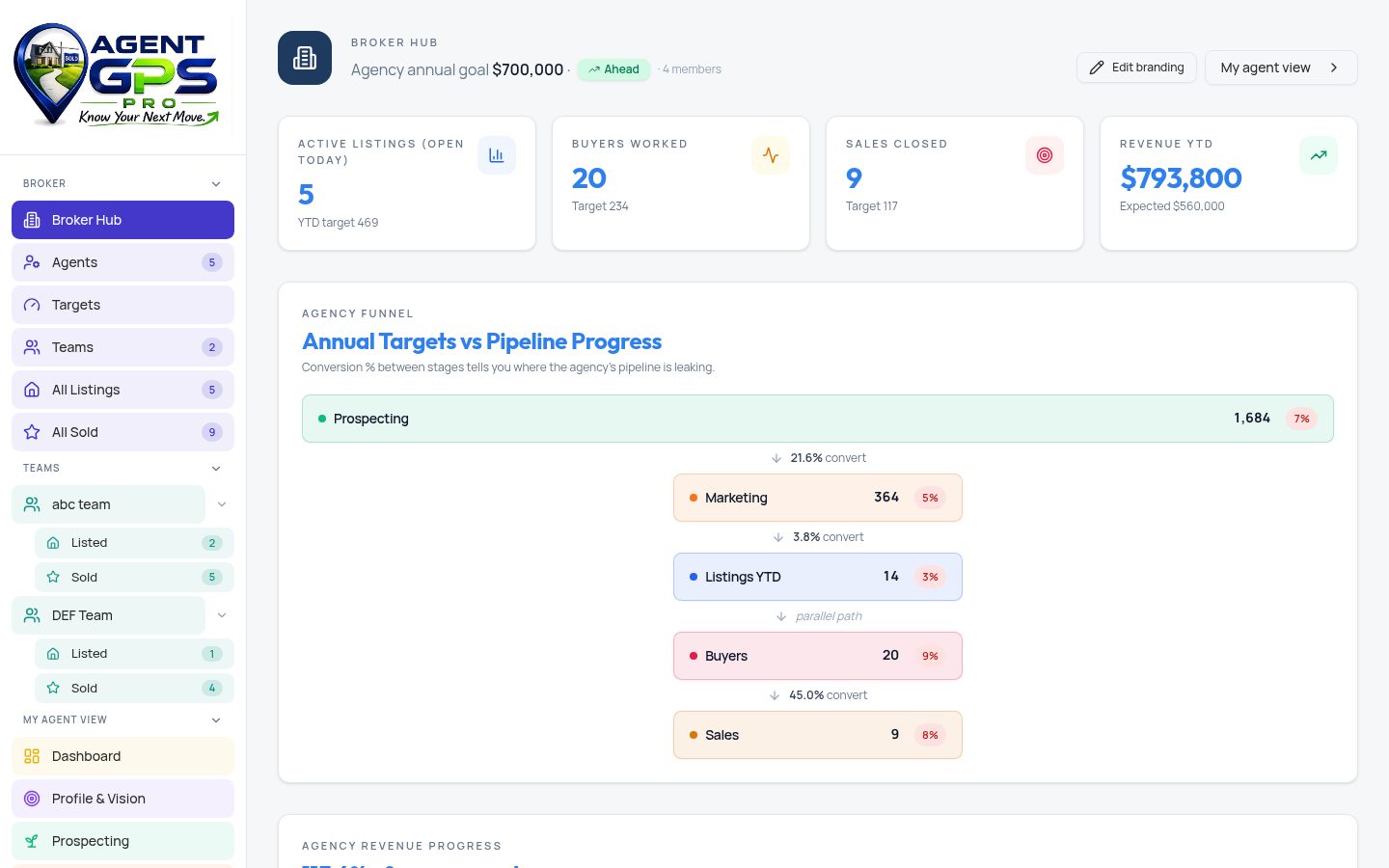Image resolution: width=1389 pixels, height=868 pixels.
Task: Click the Buyers funnel stage
Action: click(x=818, y=656)
